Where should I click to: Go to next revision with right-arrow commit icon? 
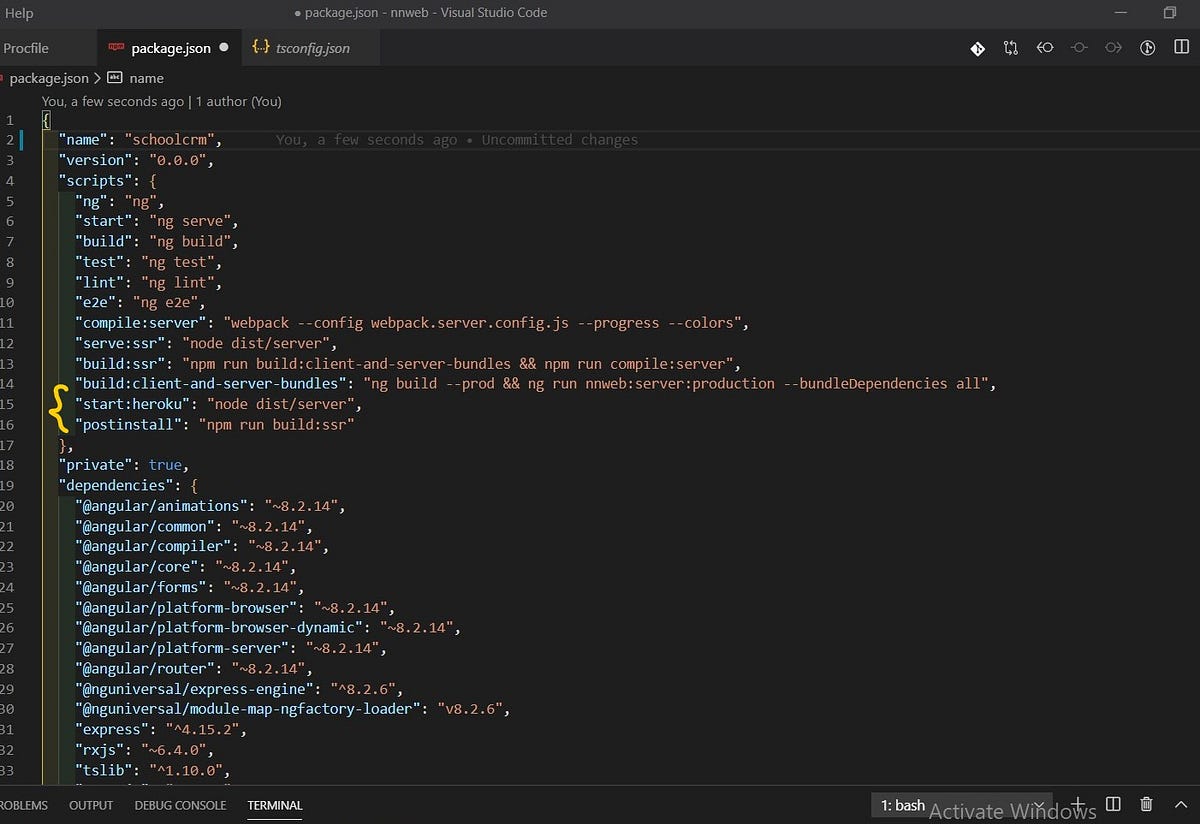[x=1113, y=48]
